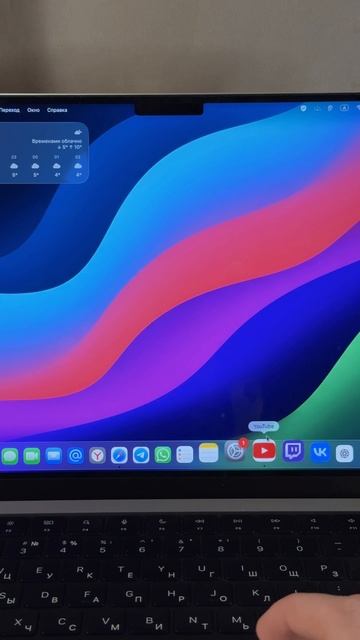This screenshot has width=360, height=640.
Task: Open WhatsApp in the Dock
Action: point(163,455)
